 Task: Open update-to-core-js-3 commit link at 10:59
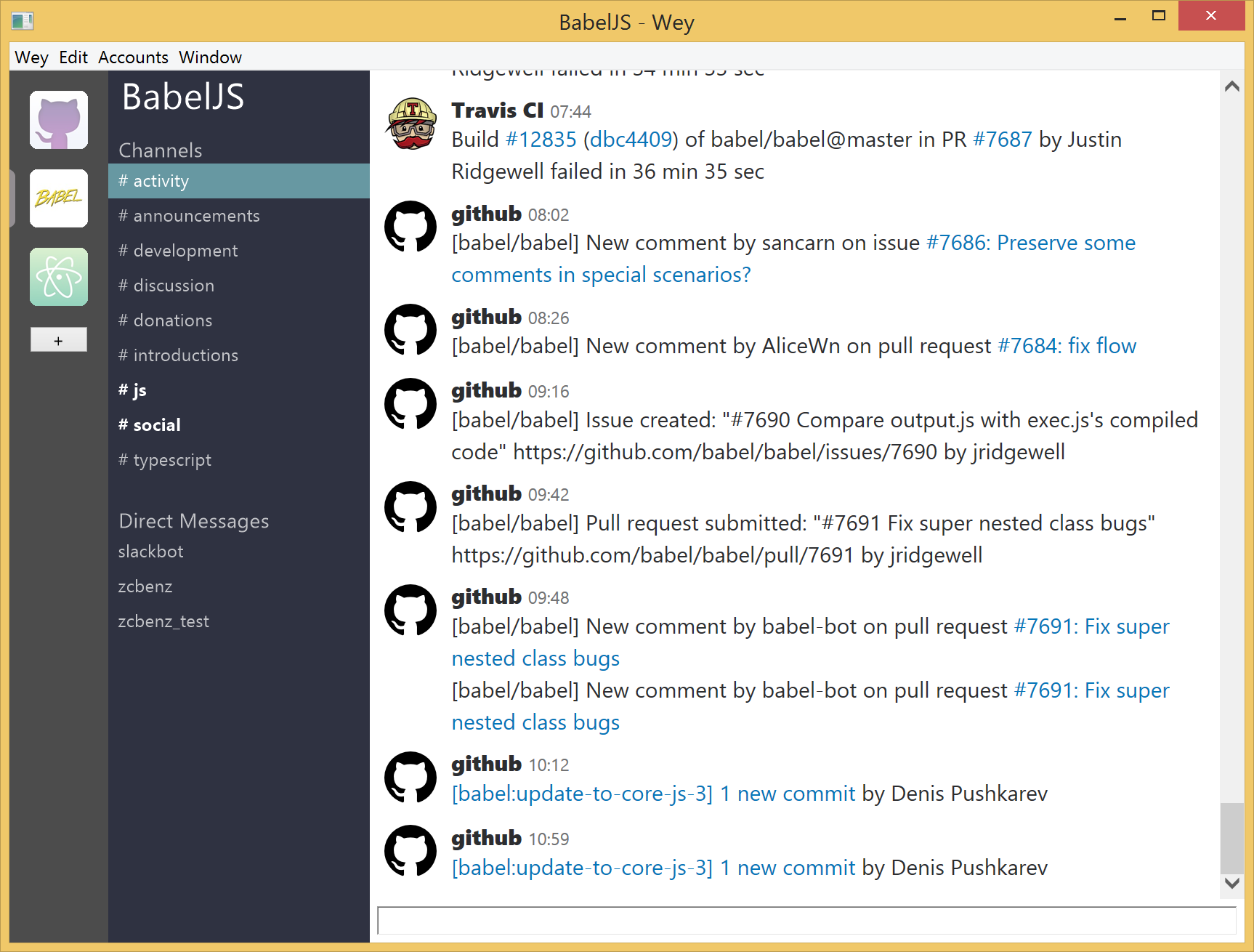(x=654, y=868)
